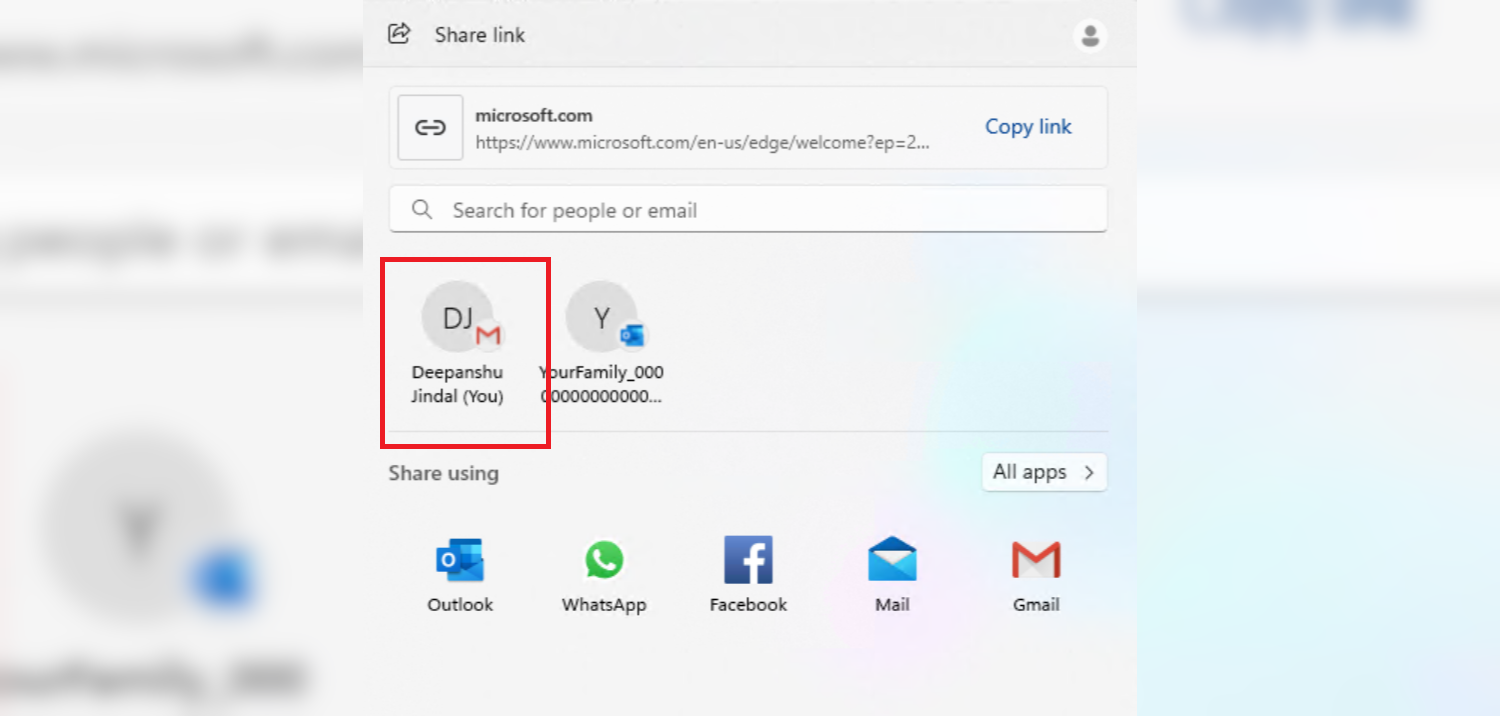Click the search magnifier icon
The image size is (1500, 716).
421,209
